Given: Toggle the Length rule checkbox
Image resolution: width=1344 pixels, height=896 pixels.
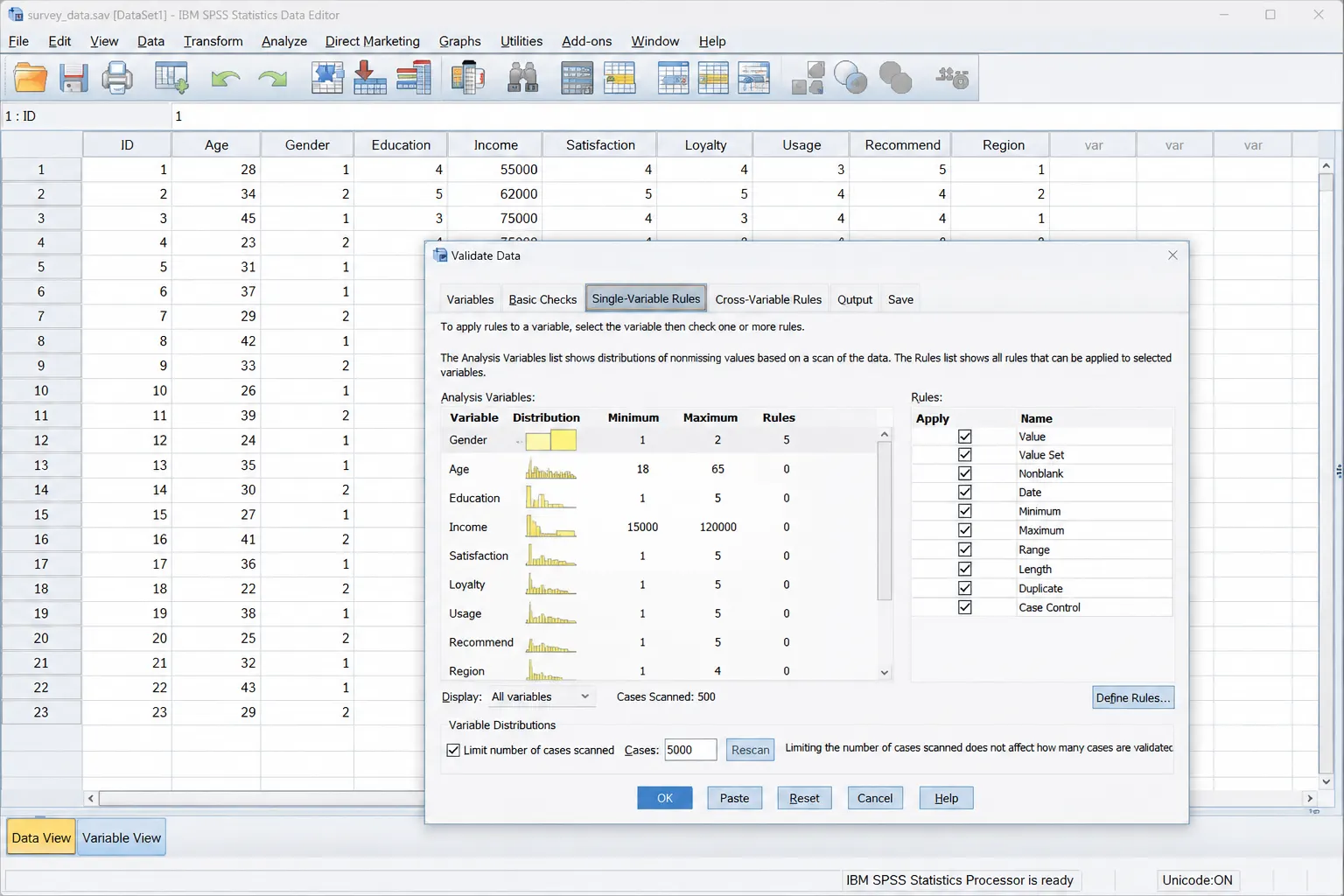Looking at the screenshot, I should pyautogui.click(x=965, y=569).
